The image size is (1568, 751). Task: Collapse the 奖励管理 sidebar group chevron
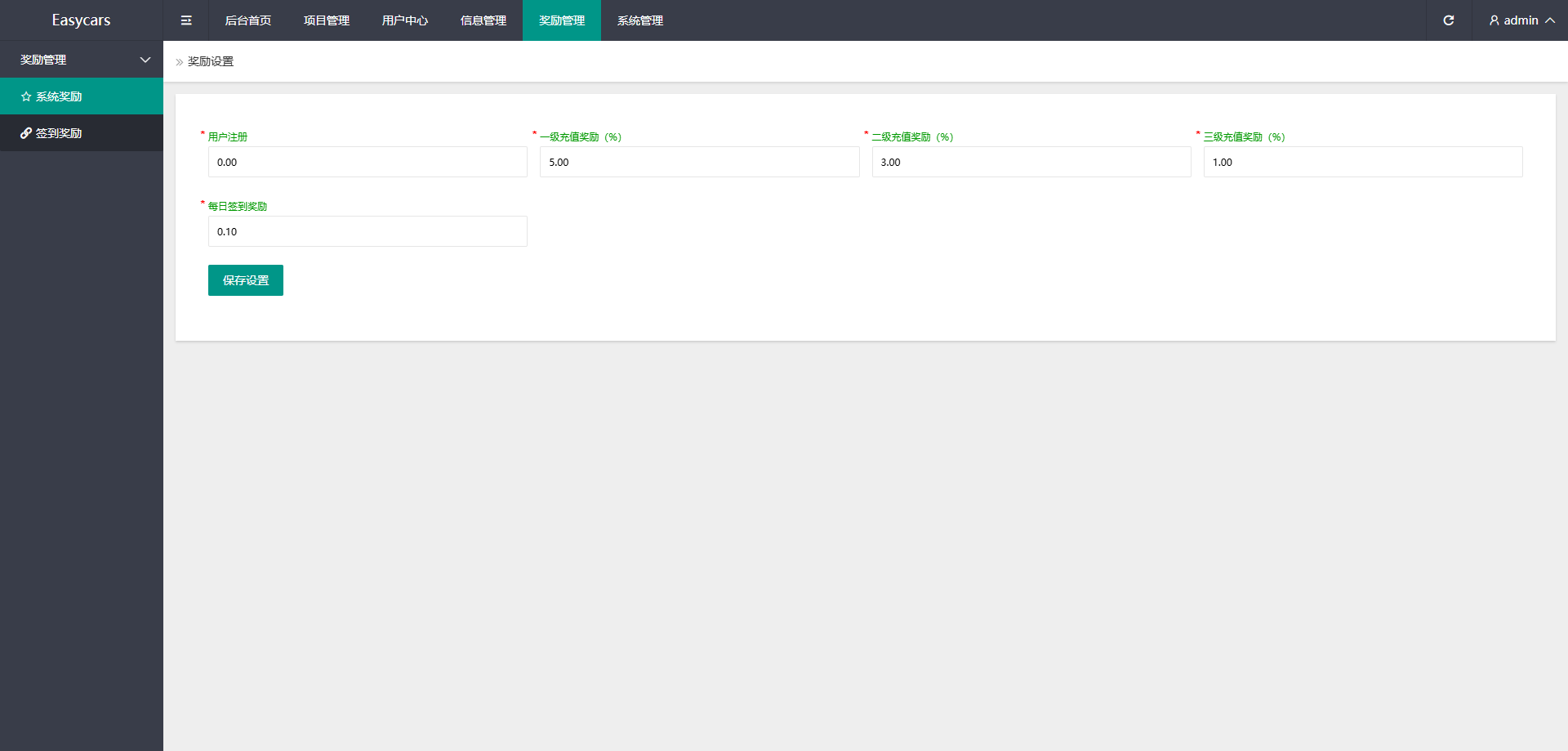pyautogui.click(x=145, y=60)
